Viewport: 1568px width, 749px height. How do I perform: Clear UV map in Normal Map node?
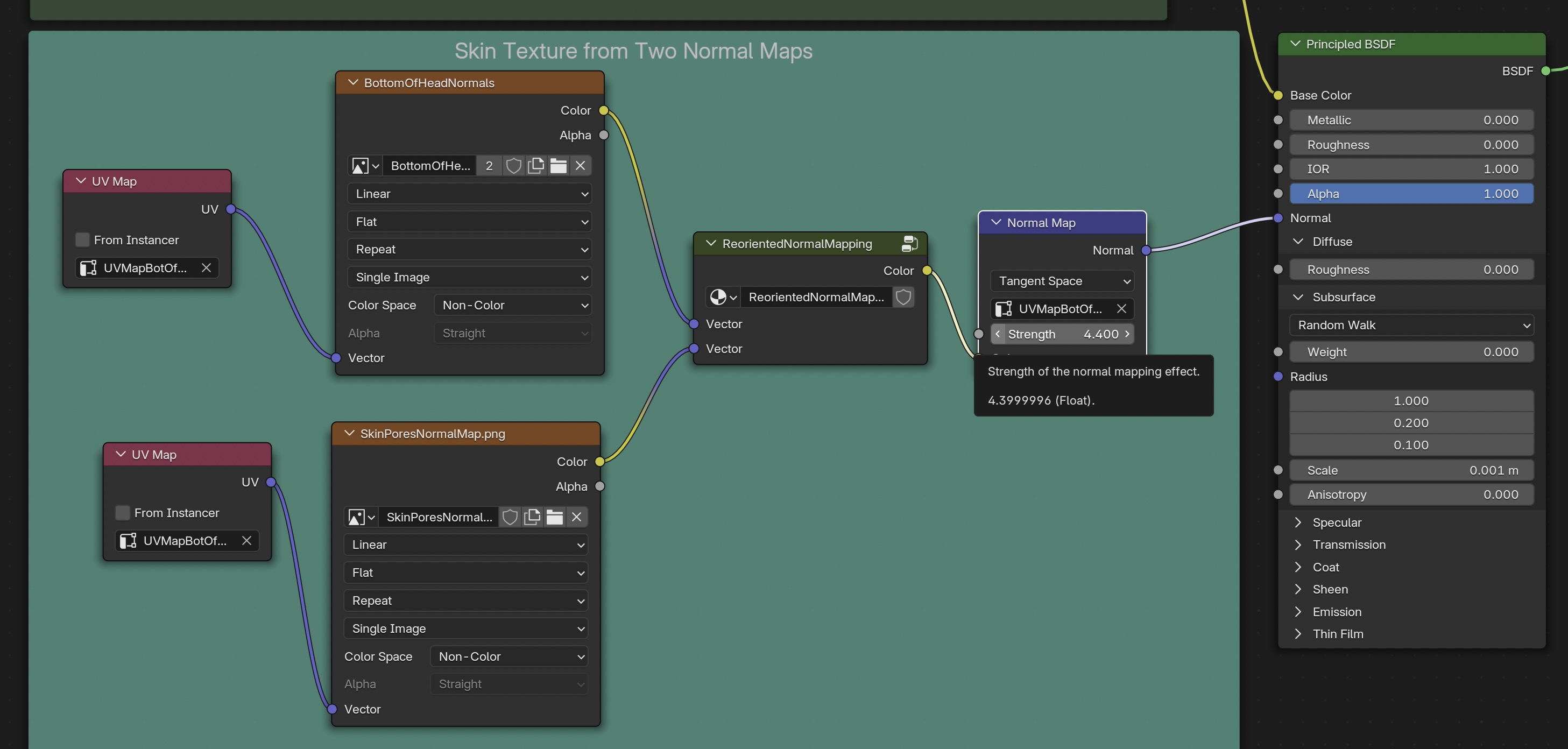tap(1121, 308)
